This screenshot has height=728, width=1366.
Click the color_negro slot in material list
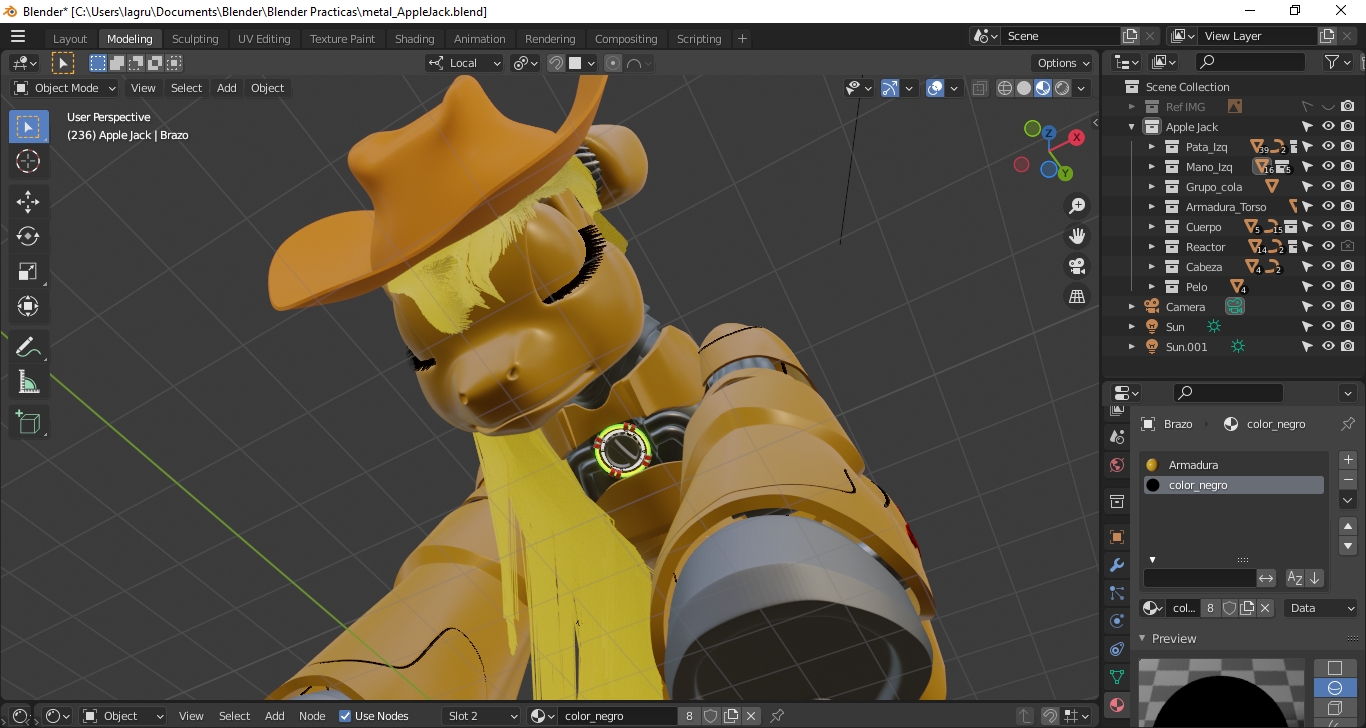pyautogui.click(x=1234, y=485)
